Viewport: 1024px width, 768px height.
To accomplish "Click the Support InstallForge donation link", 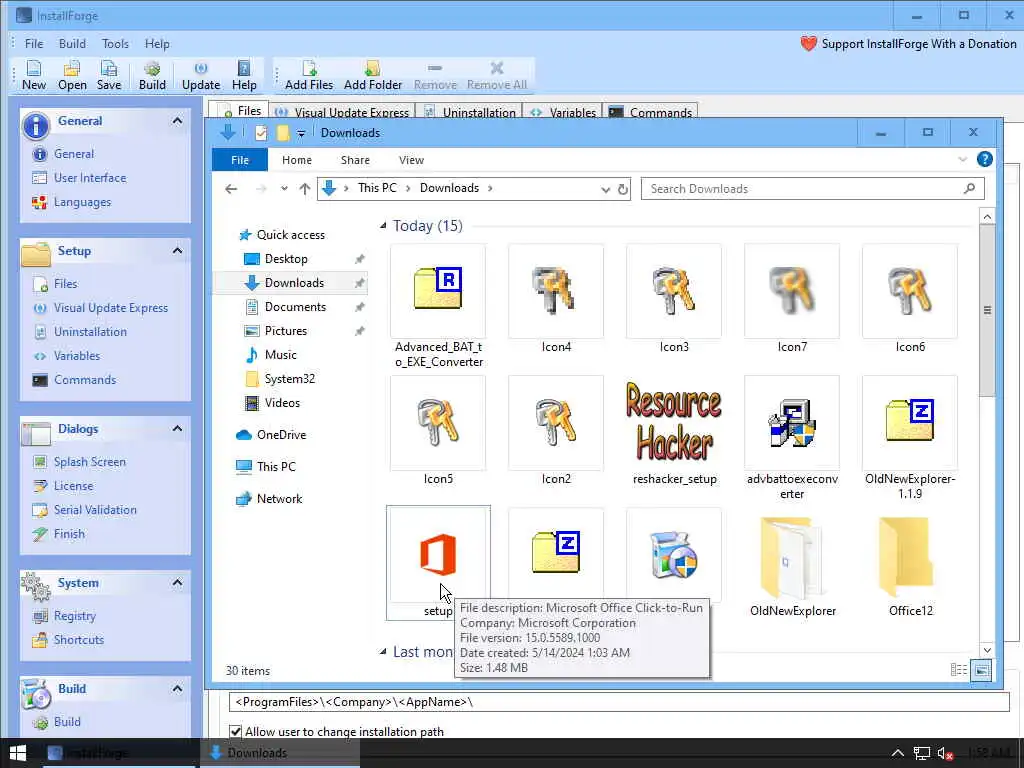I will [x=908, y=44].
